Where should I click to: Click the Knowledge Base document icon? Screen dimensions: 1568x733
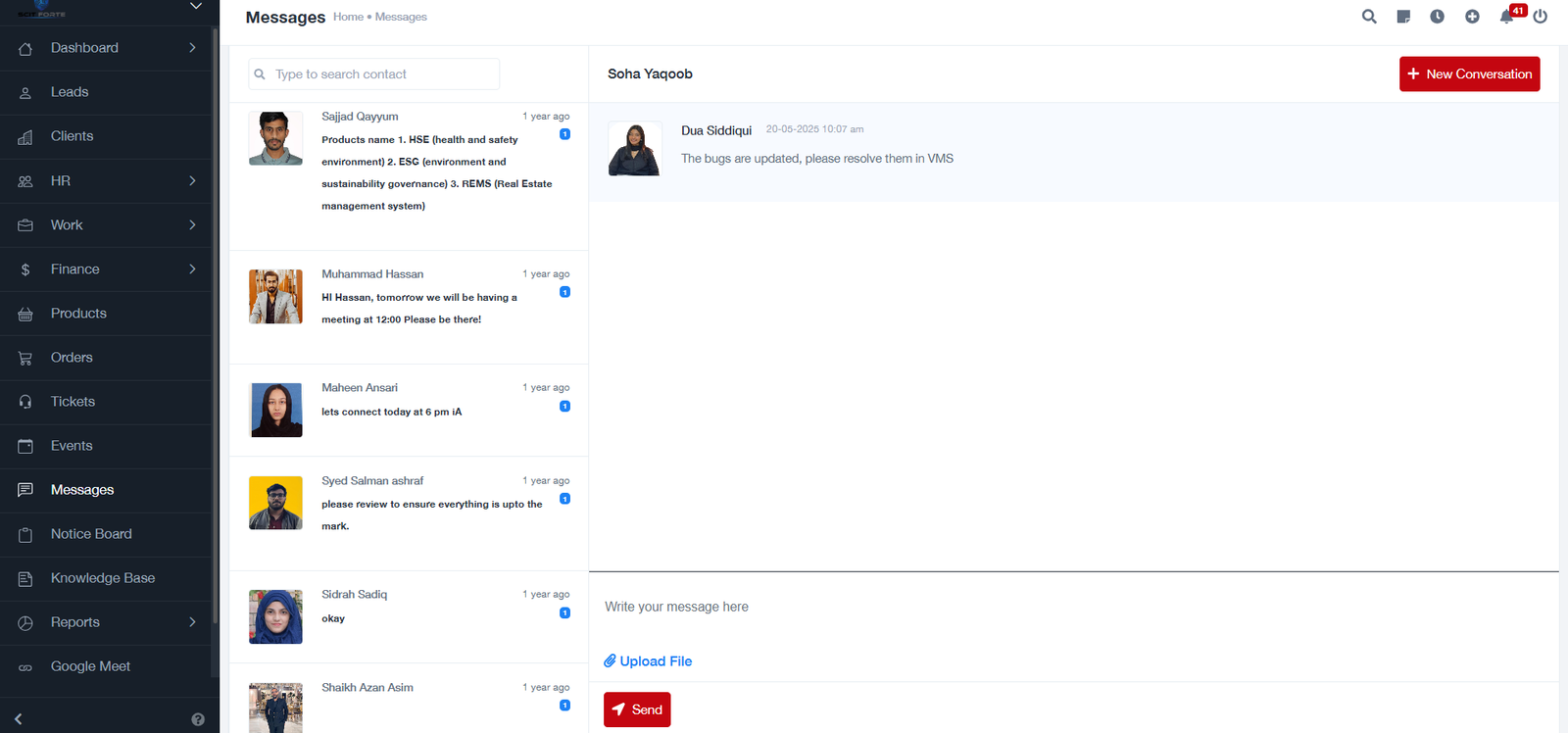pos(25,578)
